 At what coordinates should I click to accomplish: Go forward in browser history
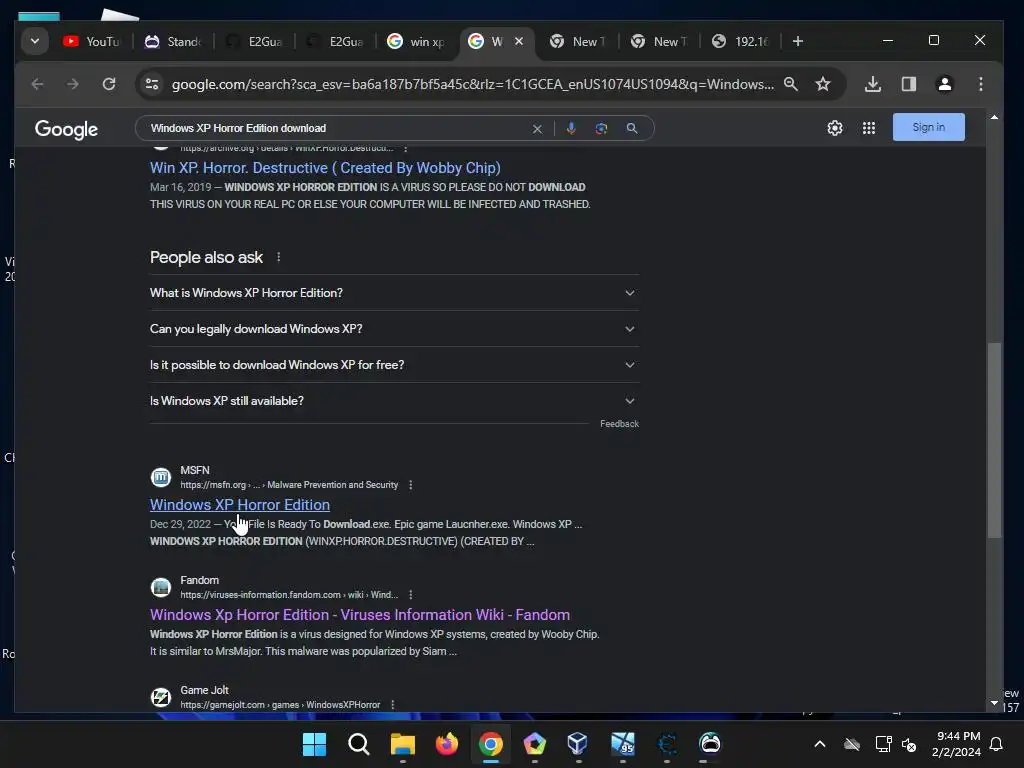click(x=72, y=84)
